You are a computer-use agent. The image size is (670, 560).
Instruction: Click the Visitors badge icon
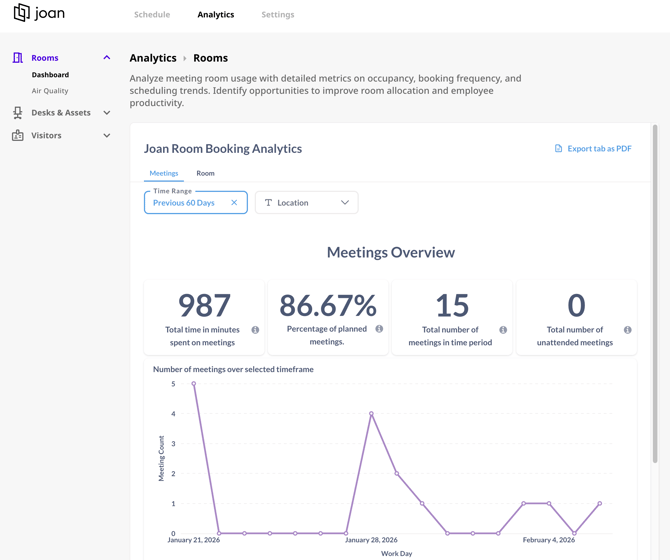coord(18,136)
